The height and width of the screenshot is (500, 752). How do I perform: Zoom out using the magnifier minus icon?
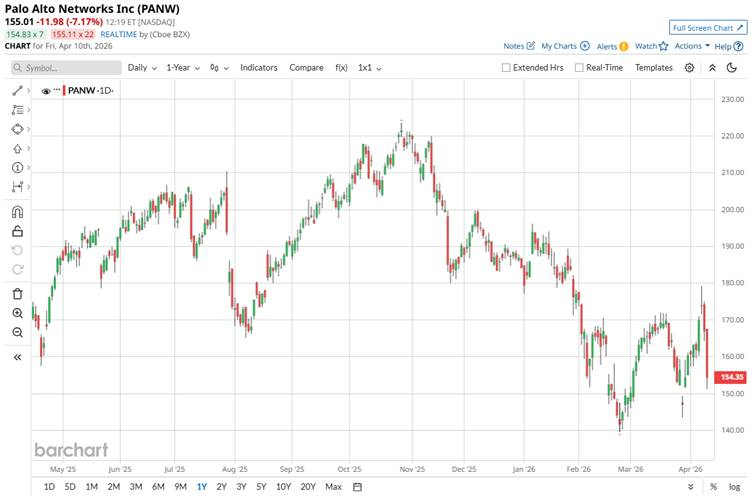tap(17, 332)
